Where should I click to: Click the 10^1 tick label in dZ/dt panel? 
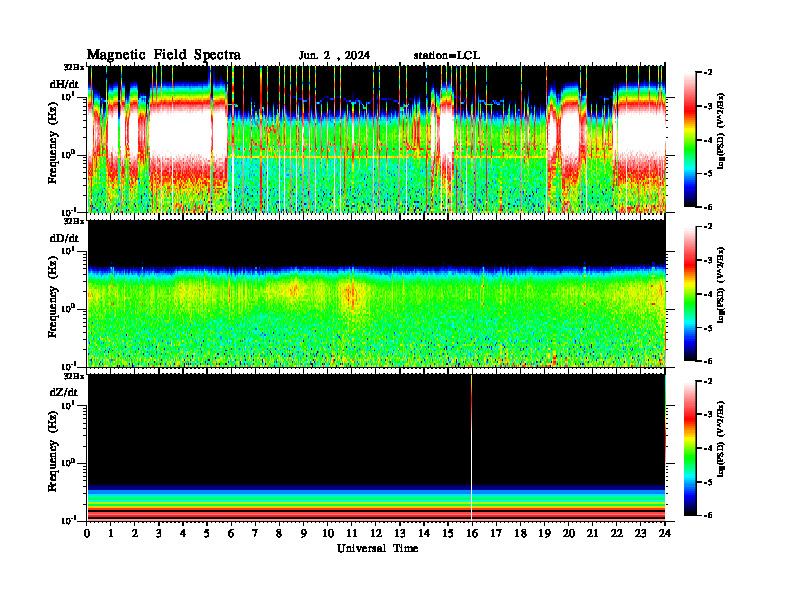[68, 404]
